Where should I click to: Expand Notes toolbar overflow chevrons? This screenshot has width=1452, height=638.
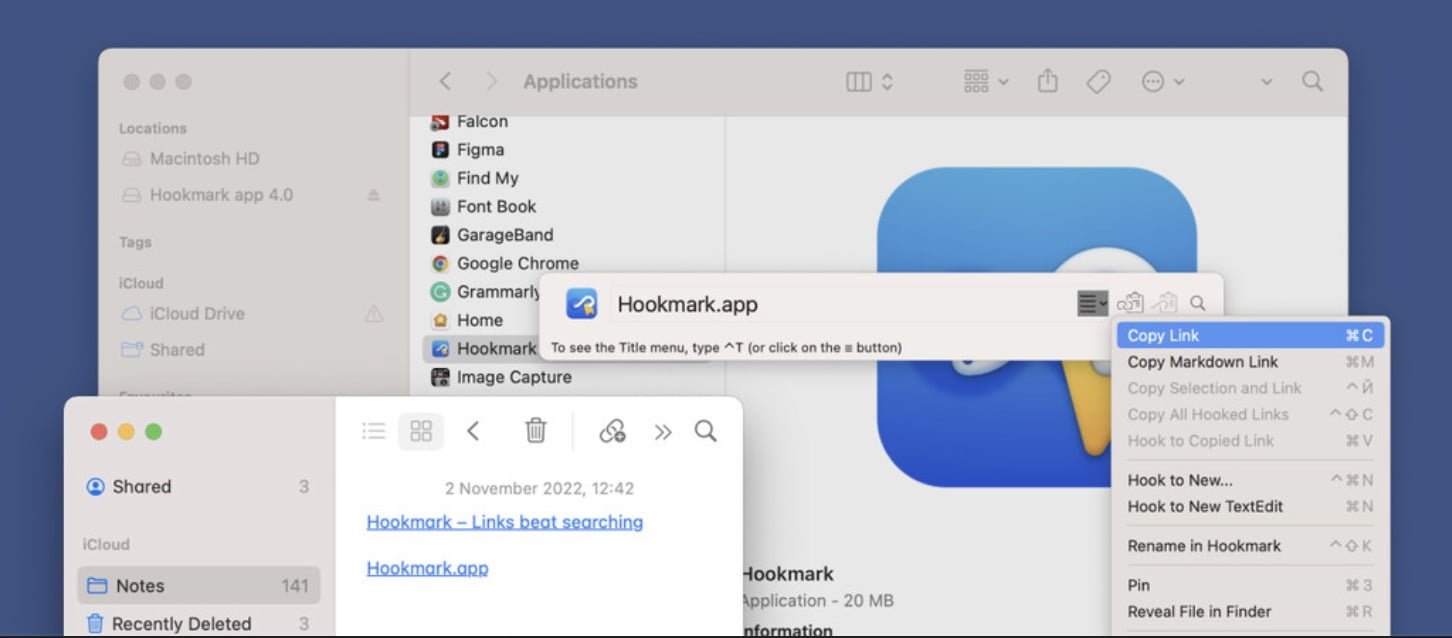pyautogui.click(x=662, y=432)
